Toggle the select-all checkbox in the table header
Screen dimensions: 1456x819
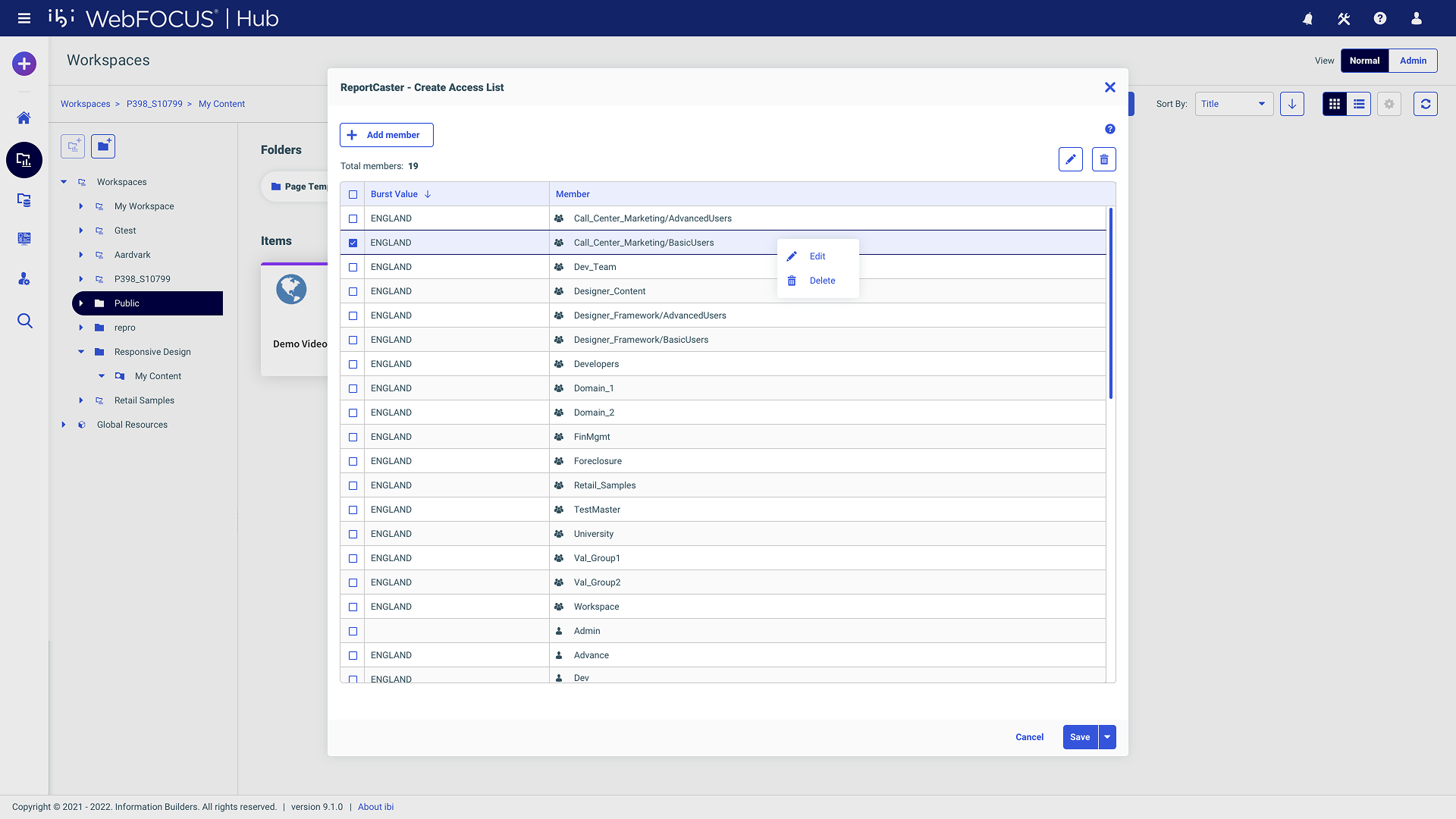(353, 194)
